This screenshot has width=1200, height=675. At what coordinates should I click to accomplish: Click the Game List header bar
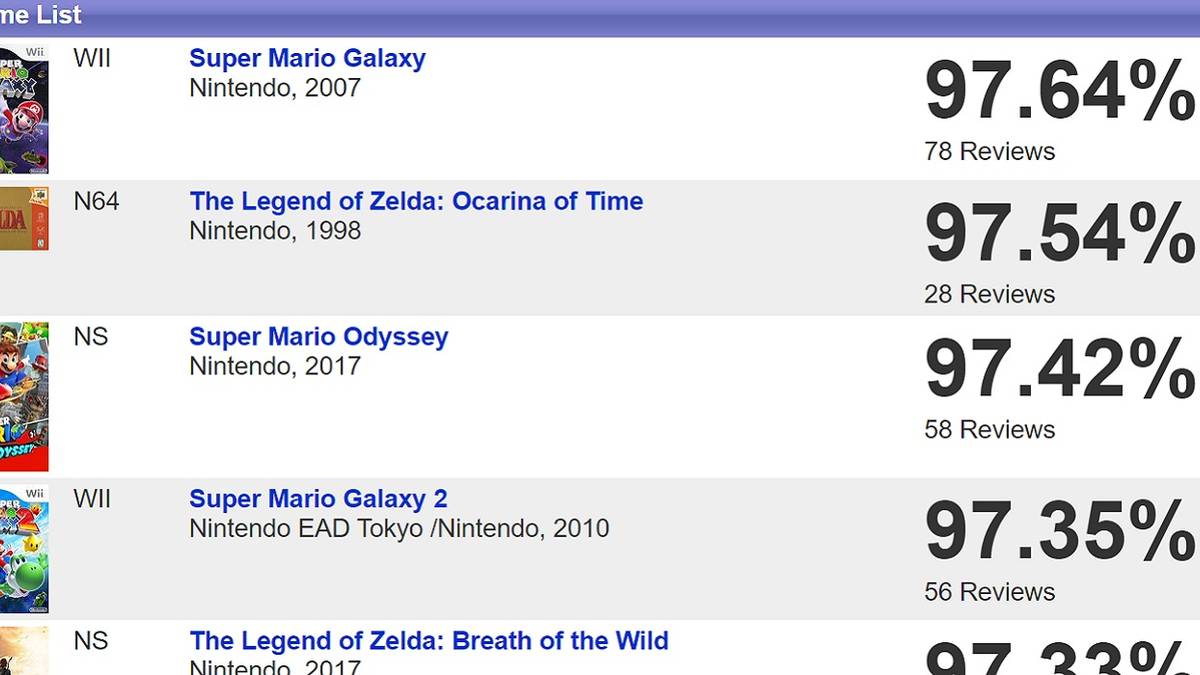[600, 16]
